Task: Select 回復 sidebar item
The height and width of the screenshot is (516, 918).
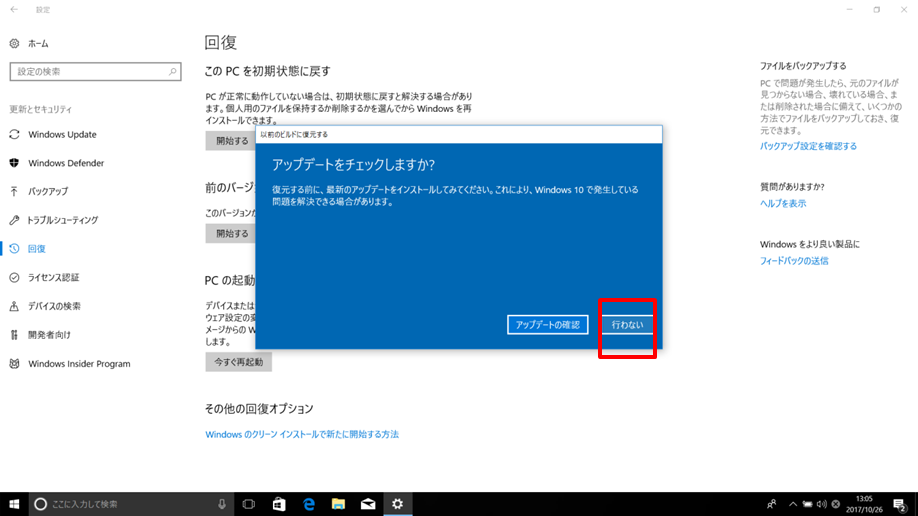Action: click(x=36, y=249)
